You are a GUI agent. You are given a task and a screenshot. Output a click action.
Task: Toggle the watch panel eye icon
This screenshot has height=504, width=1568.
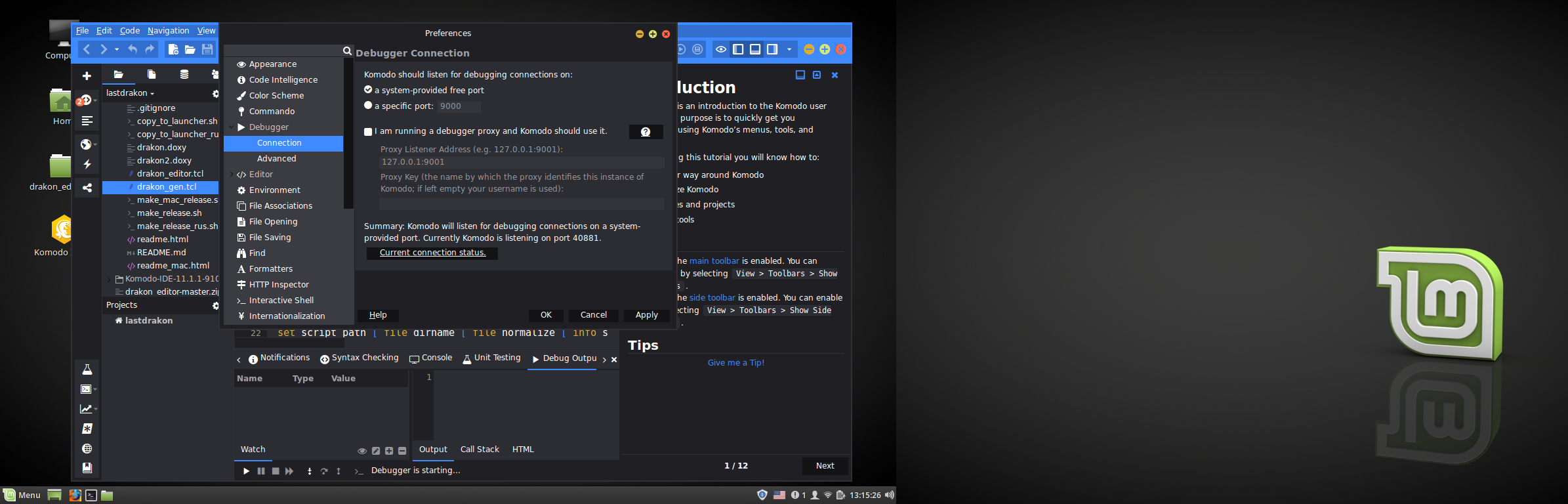click(x=361, y=451)
